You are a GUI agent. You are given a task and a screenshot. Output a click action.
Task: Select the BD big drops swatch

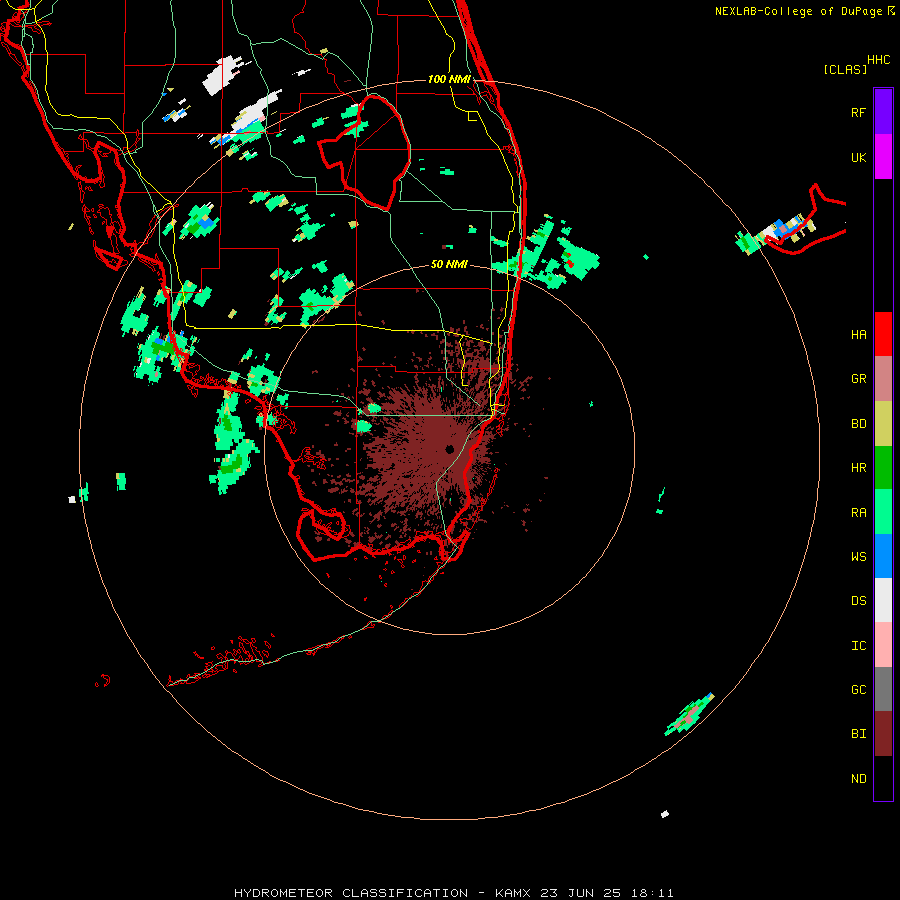[883, 424]
